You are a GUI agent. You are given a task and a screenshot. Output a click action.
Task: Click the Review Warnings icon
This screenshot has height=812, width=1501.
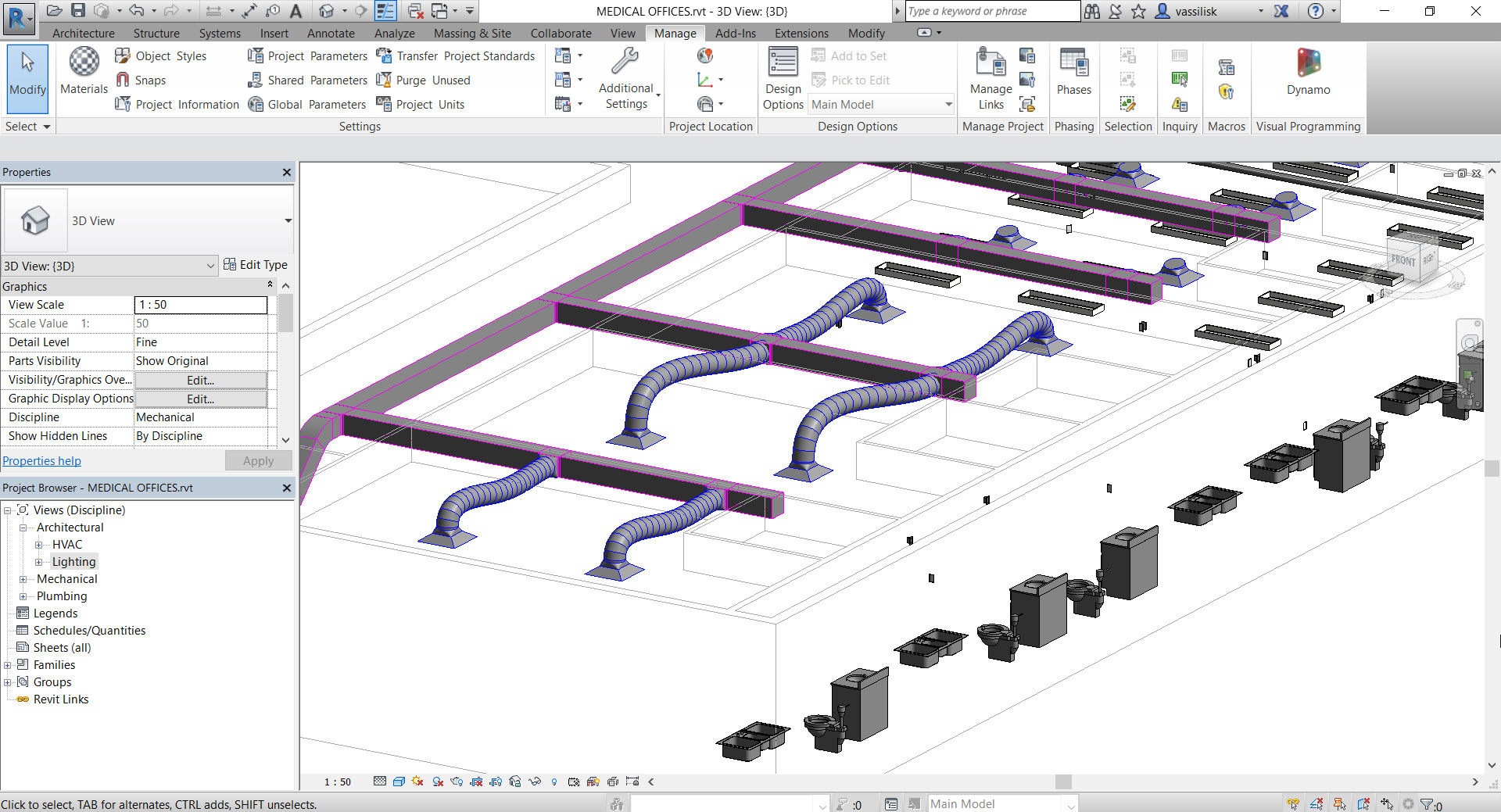[x=1180, y=103]
